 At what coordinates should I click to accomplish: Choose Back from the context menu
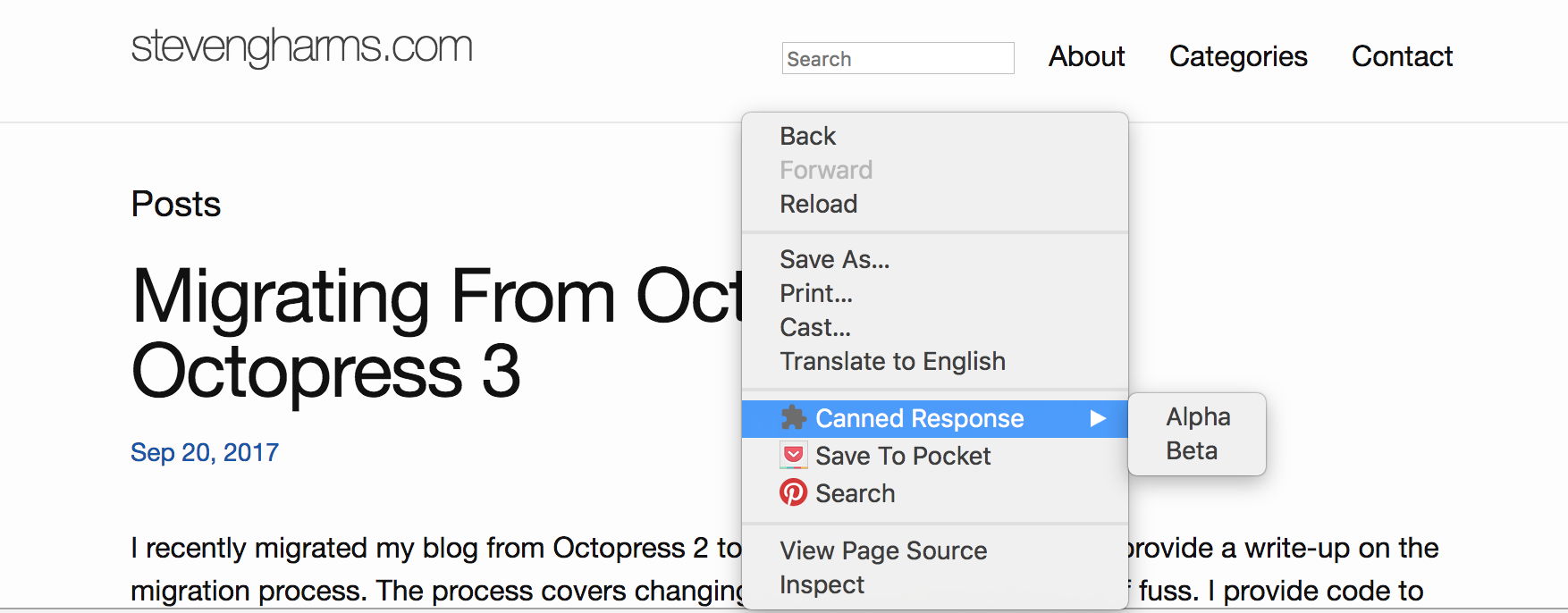[x=808, y=136]
